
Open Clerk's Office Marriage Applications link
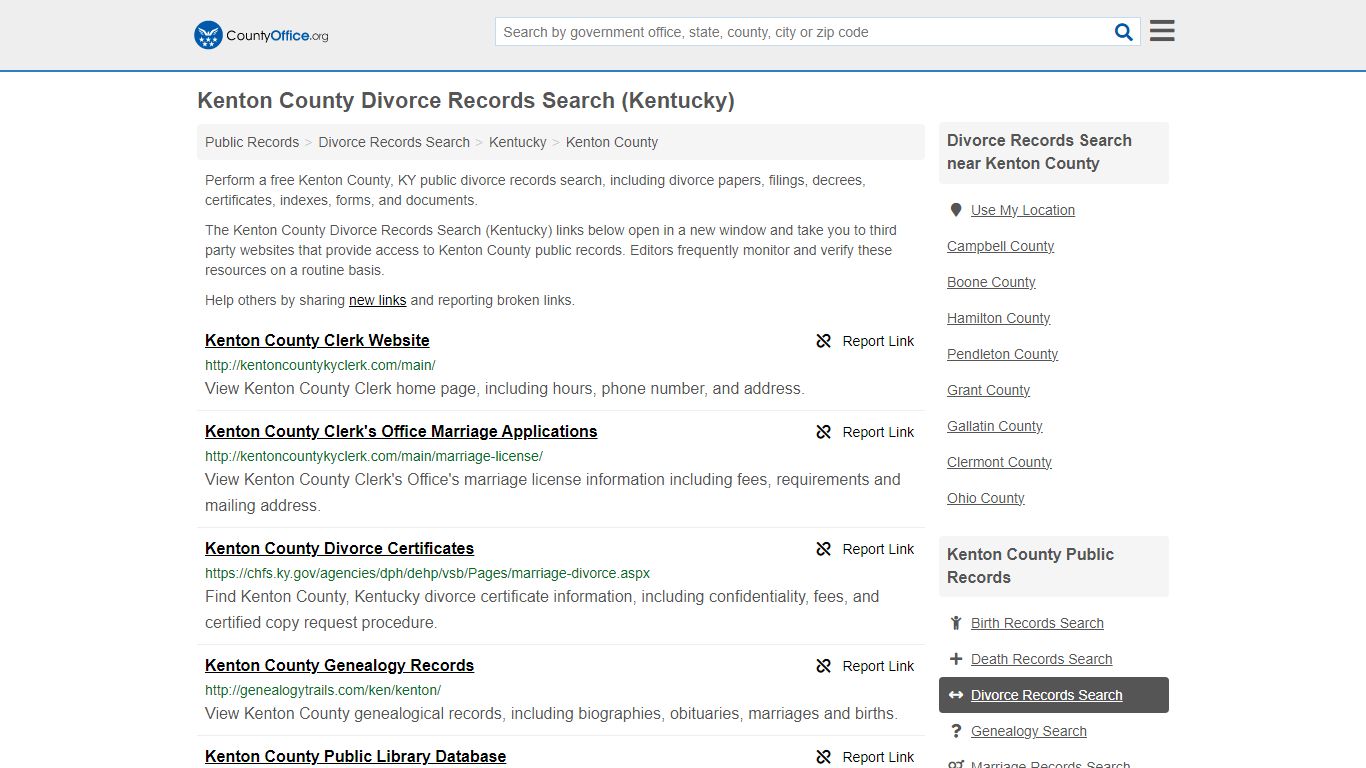401,431
